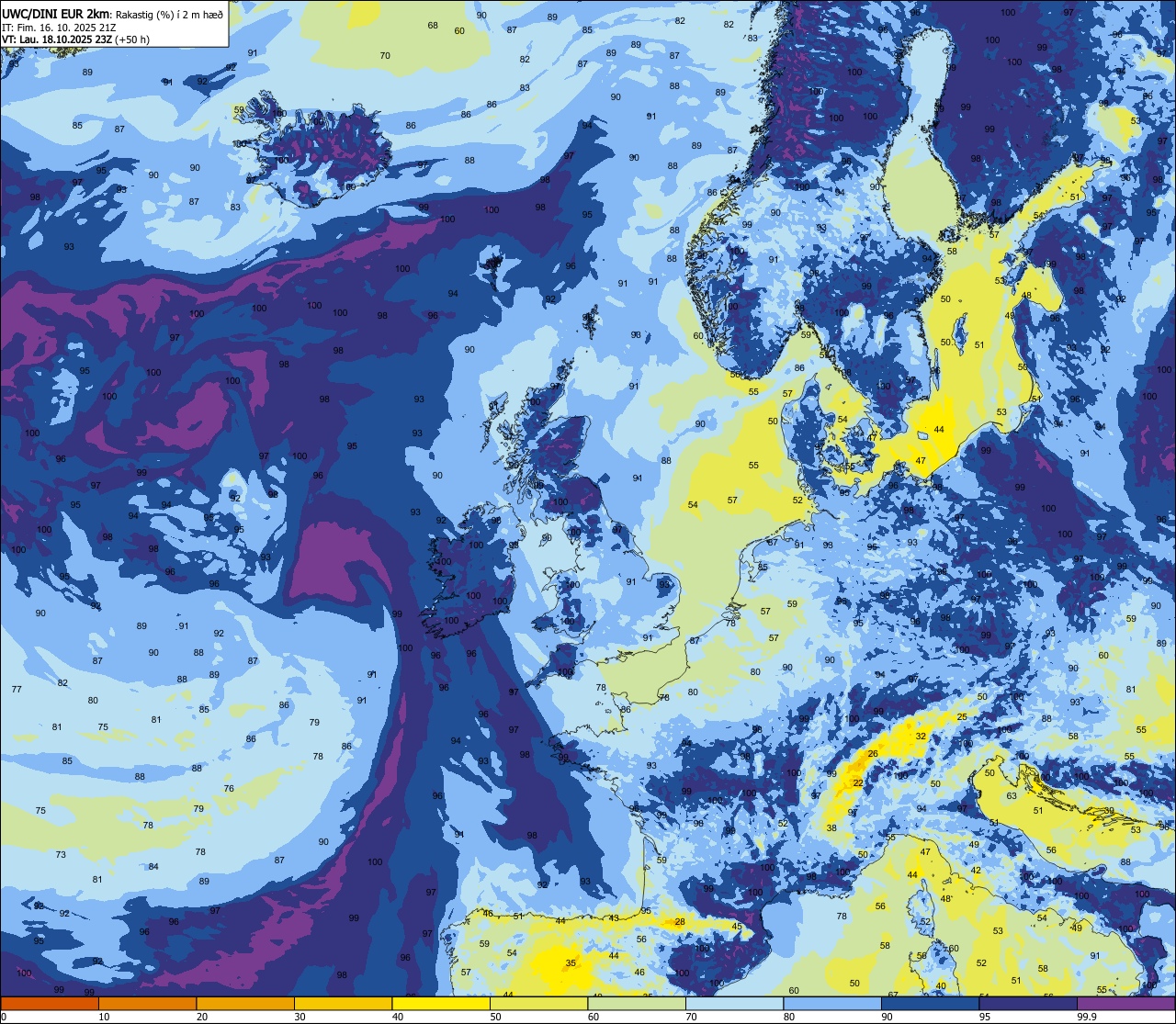Select the navy 95–99.9 legend segment

click(x=1028, y=1003)
